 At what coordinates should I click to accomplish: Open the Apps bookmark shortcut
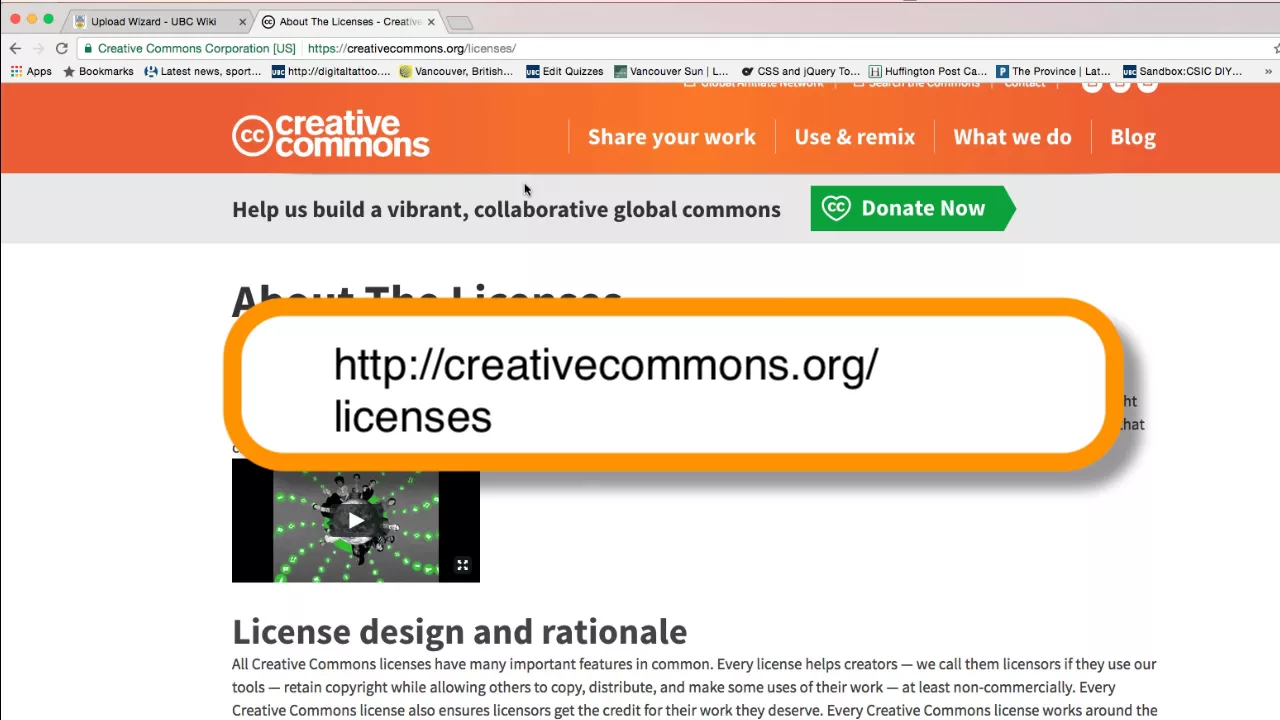pos(31,71)
